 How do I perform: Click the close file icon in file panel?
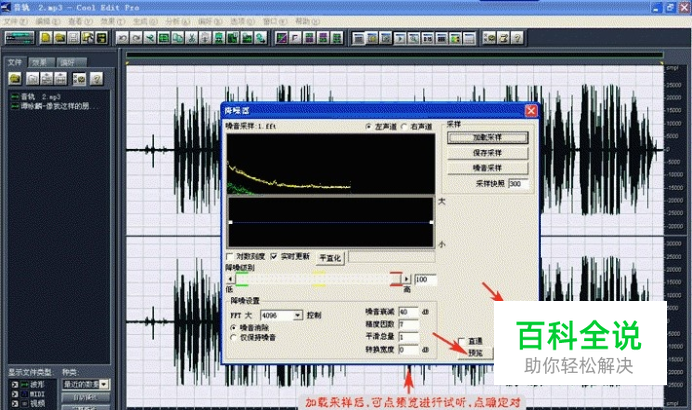click(x=33, y=79)
